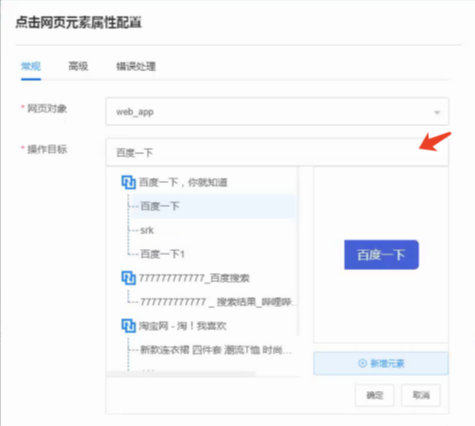Select the 新款连衣裙 四件套 tree item

coord(216,350)
